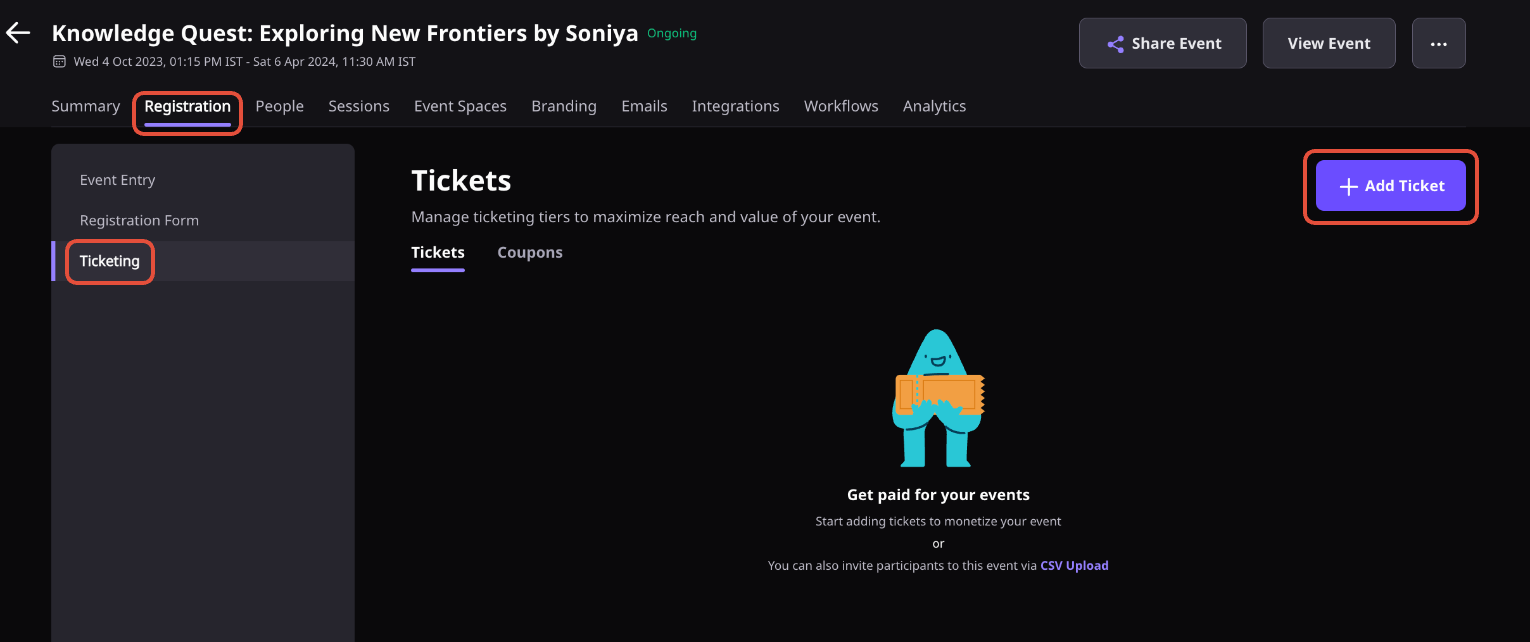
Task: Open the Summary tab
Action: (x=86, y=106)
